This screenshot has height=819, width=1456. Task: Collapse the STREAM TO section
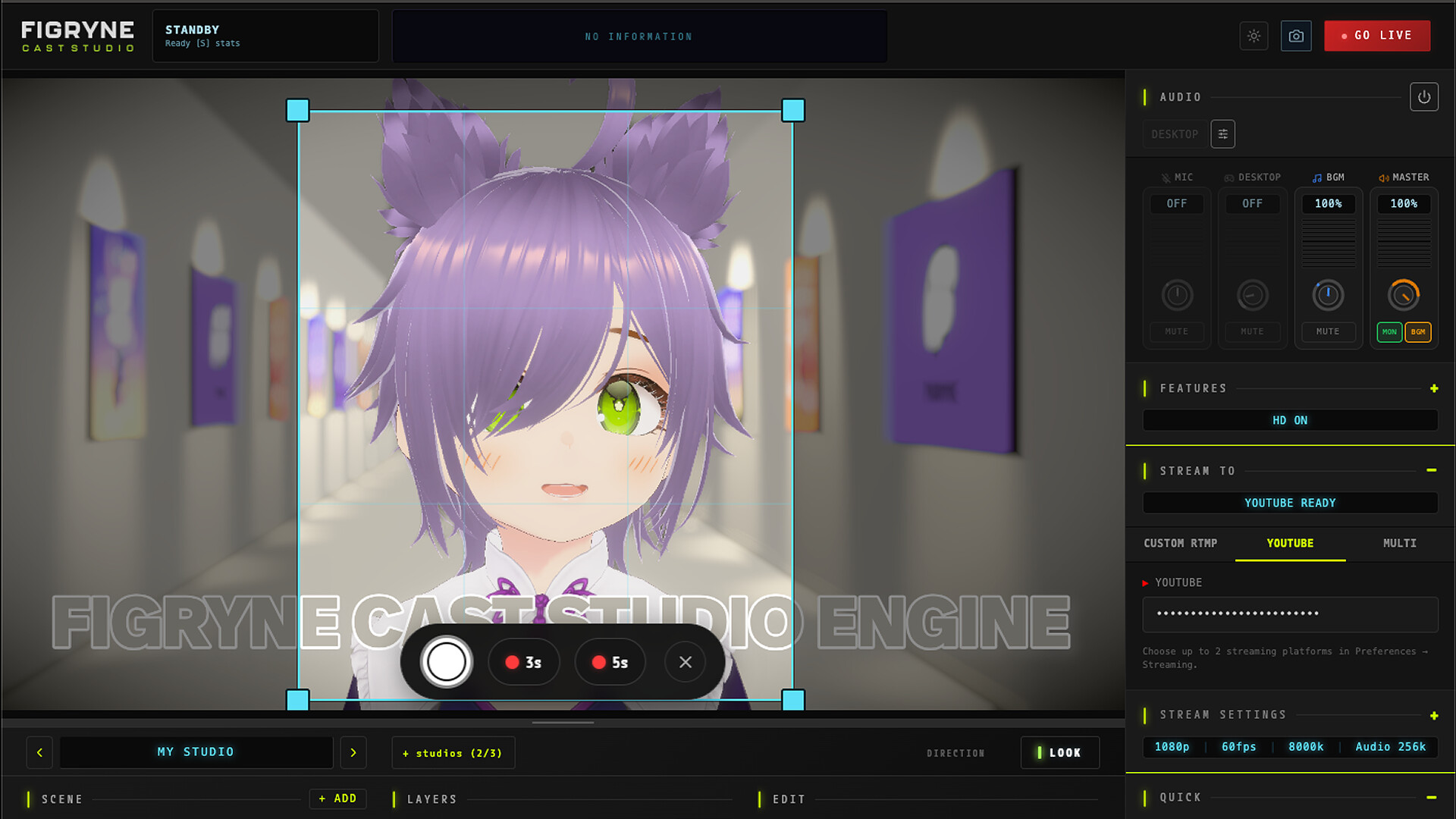(x=1431, y=470)
